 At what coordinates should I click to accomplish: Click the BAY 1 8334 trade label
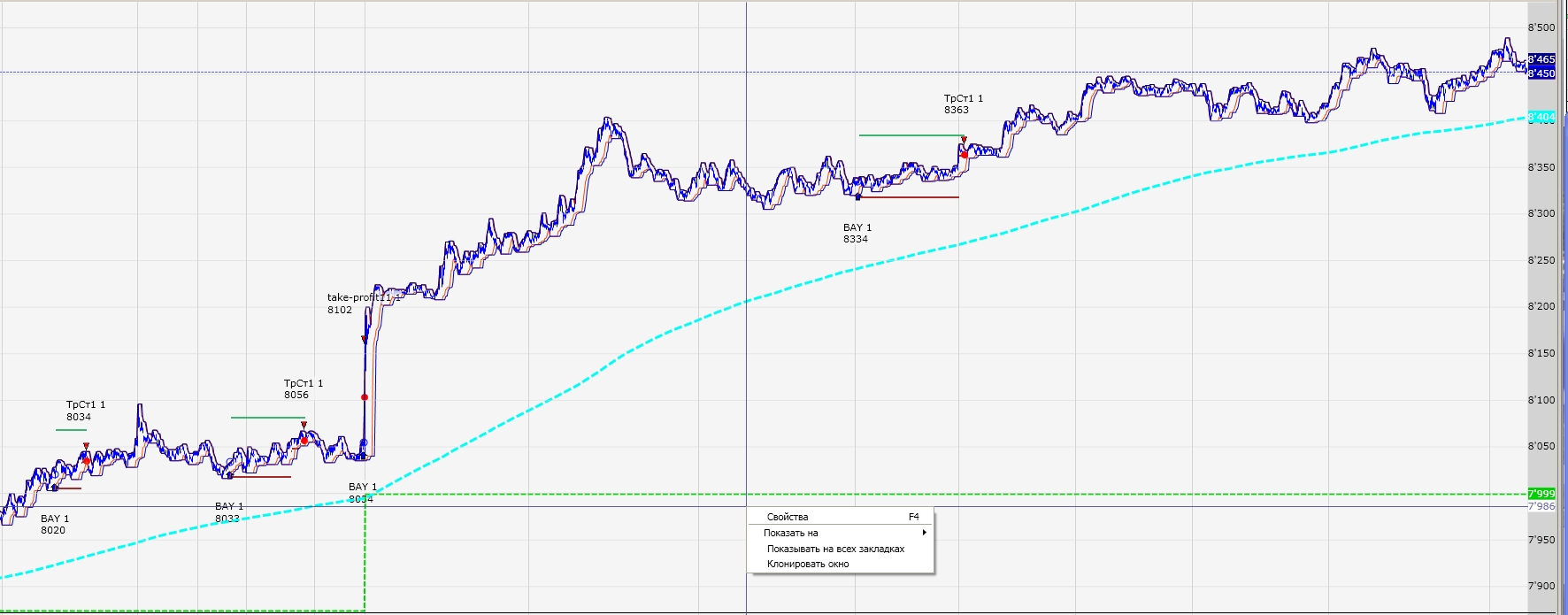coord(857,233)
